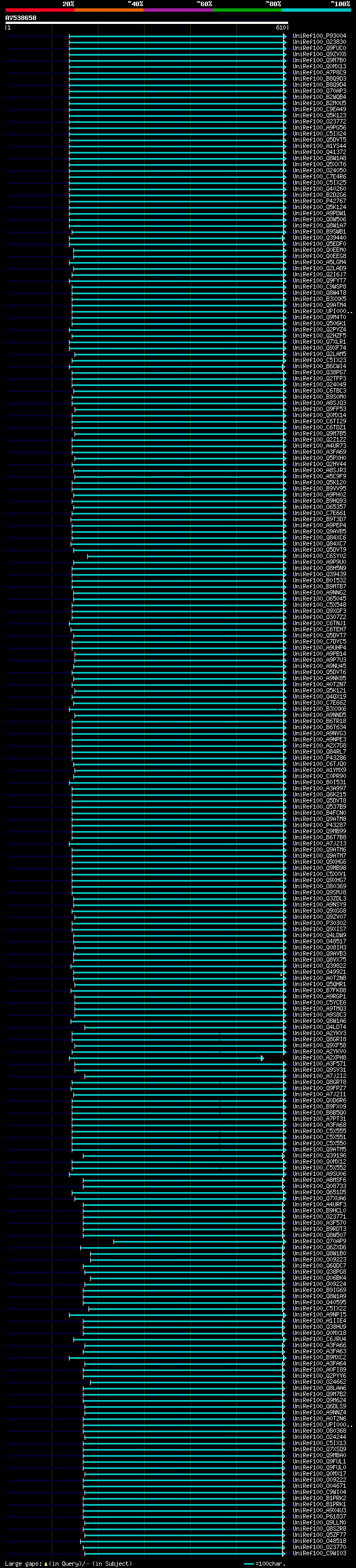Screen dimensions: 356x1568
Task: Select hit label UniRef100_A9PG56
Action: 319,128
